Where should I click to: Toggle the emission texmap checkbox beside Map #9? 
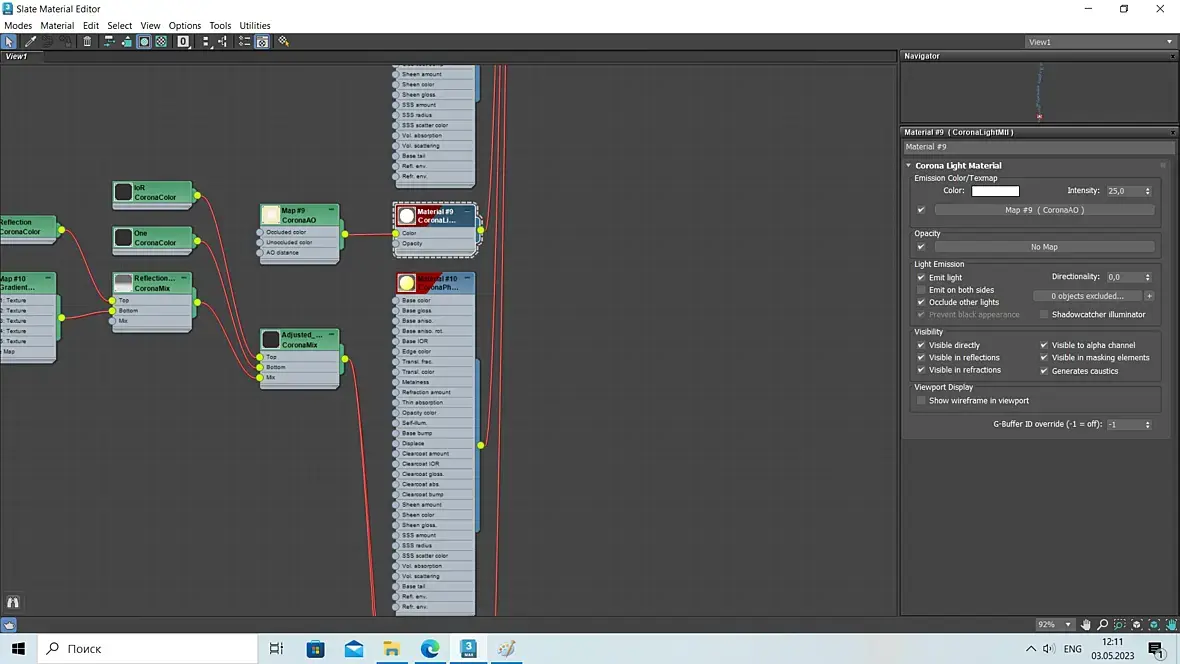pyautogui.click(x=921, y=210)
